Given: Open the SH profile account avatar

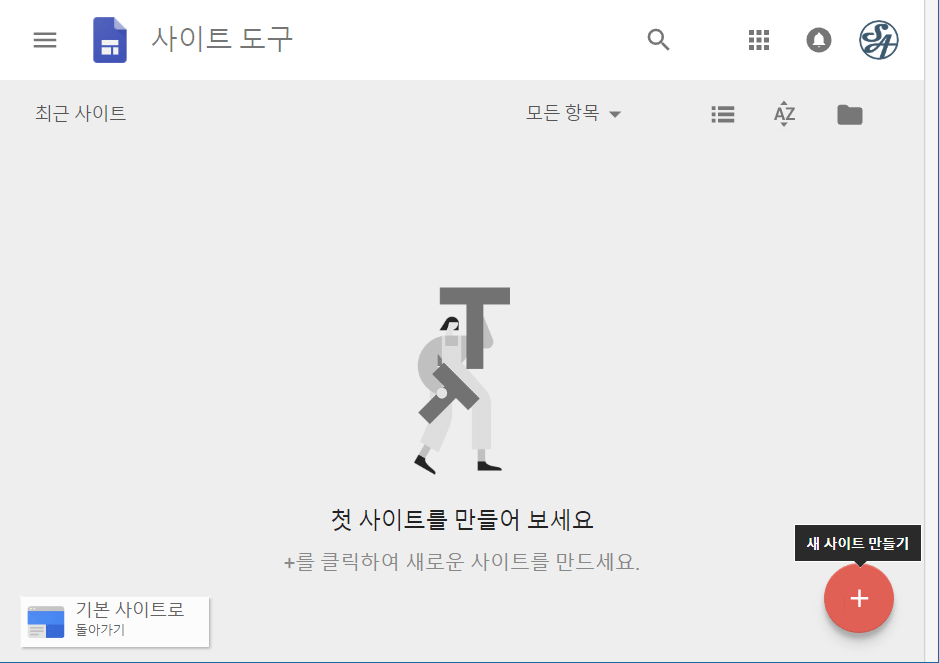Looking at the screenshot, I should click(x=878, y=40).
